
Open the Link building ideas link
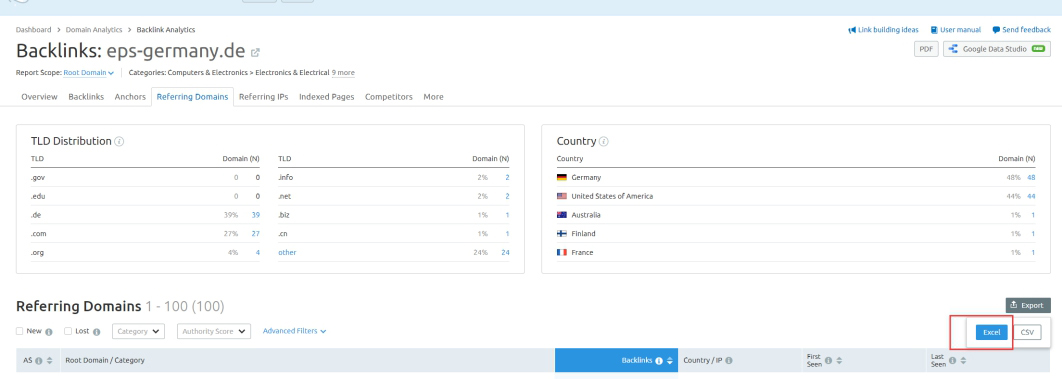click(883, 30)
